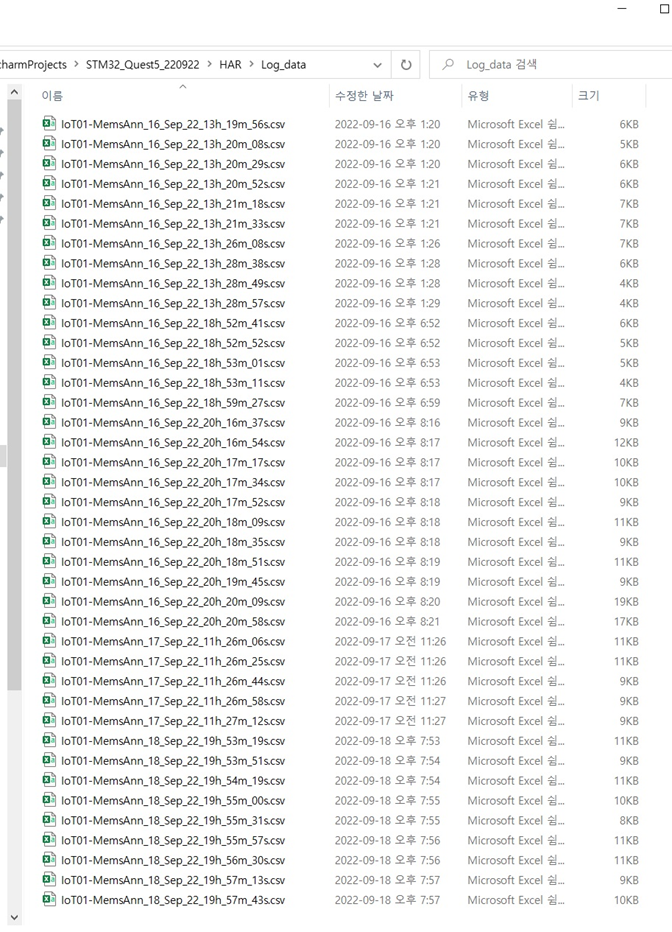The height and width of the screenshot is (932, 672).
Task: Select file name IoT01-MemsAnn_16_Sep_22_20h_20m_58s.csv
Action: point(173,622)
